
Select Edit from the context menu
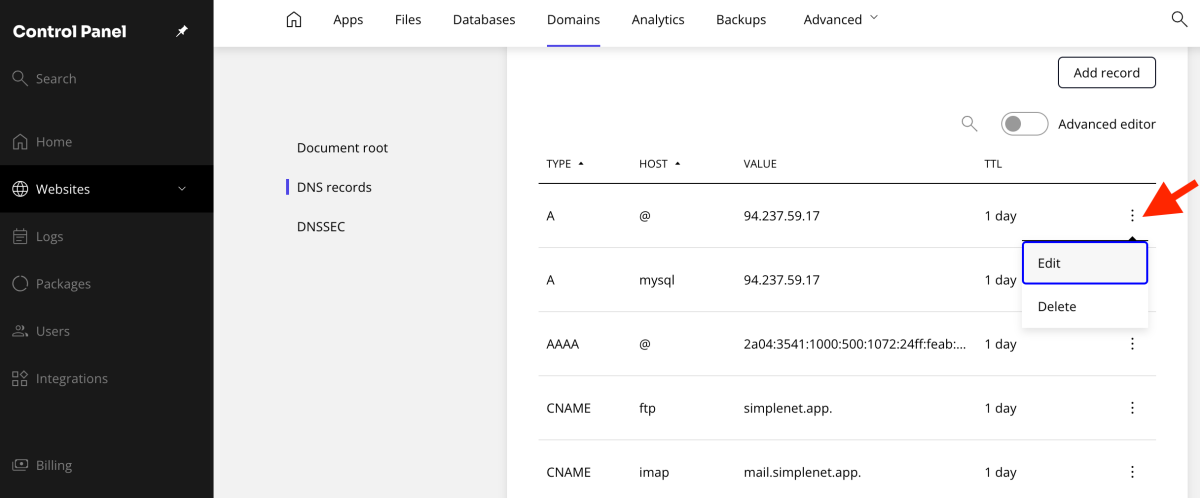point(1084,263)
